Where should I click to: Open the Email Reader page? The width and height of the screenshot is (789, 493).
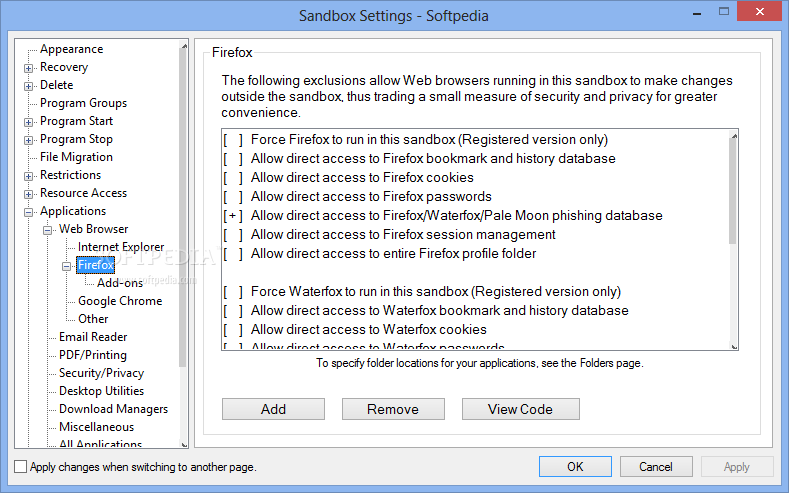pyautogui.click(x=93, y=337)
